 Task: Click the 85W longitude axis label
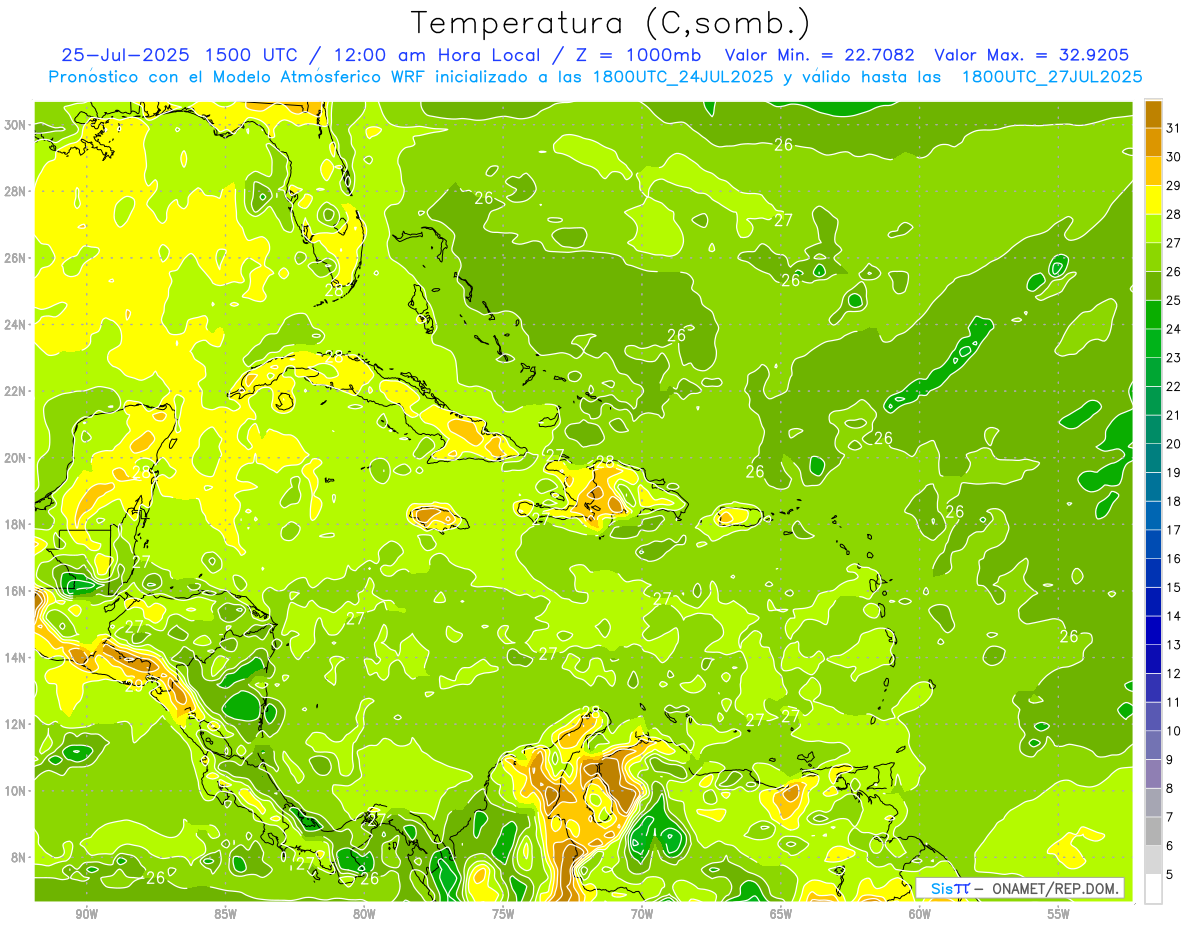point(226,913)
